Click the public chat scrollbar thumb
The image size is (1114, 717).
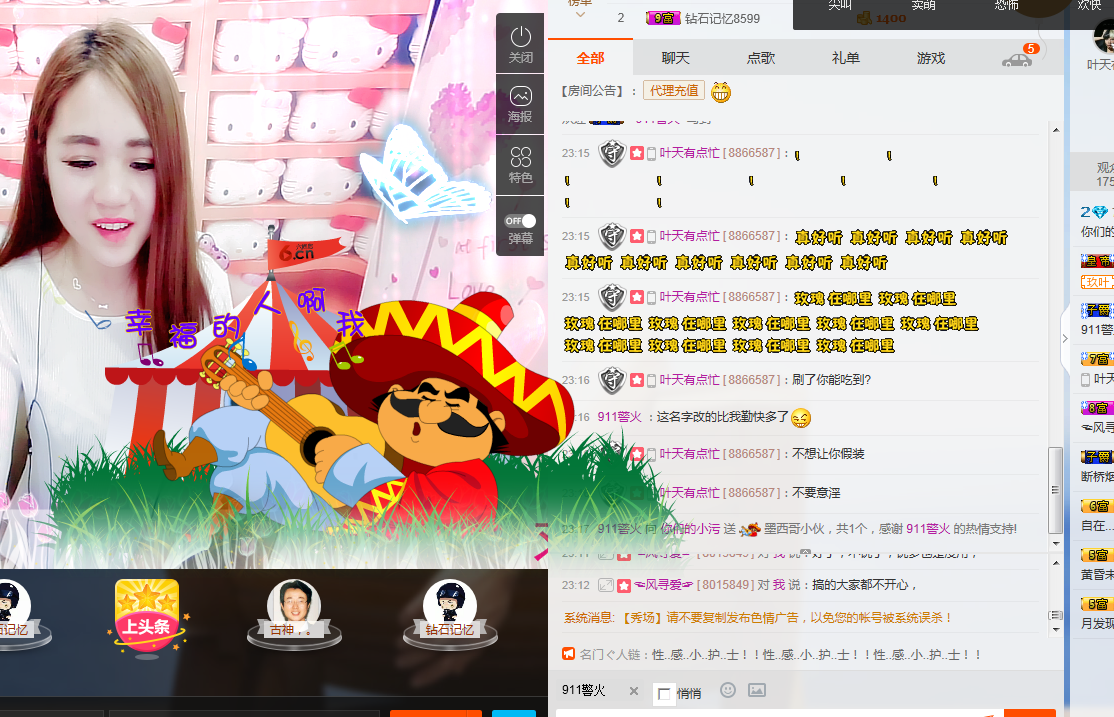click(x=1056, y=490)
